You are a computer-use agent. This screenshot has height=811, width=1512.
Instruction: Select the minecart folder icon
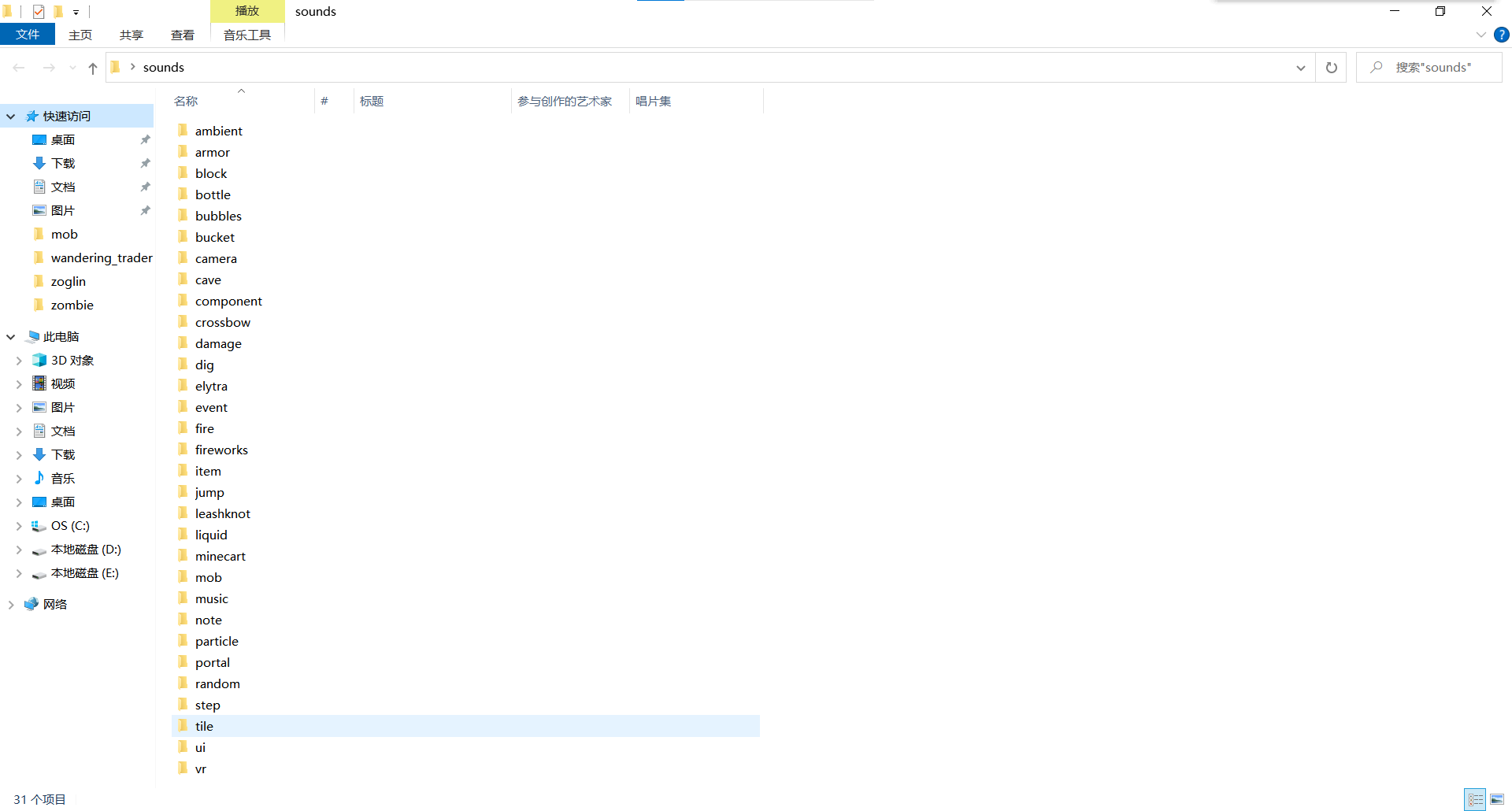pyautogui.click(x=183, y=555)
